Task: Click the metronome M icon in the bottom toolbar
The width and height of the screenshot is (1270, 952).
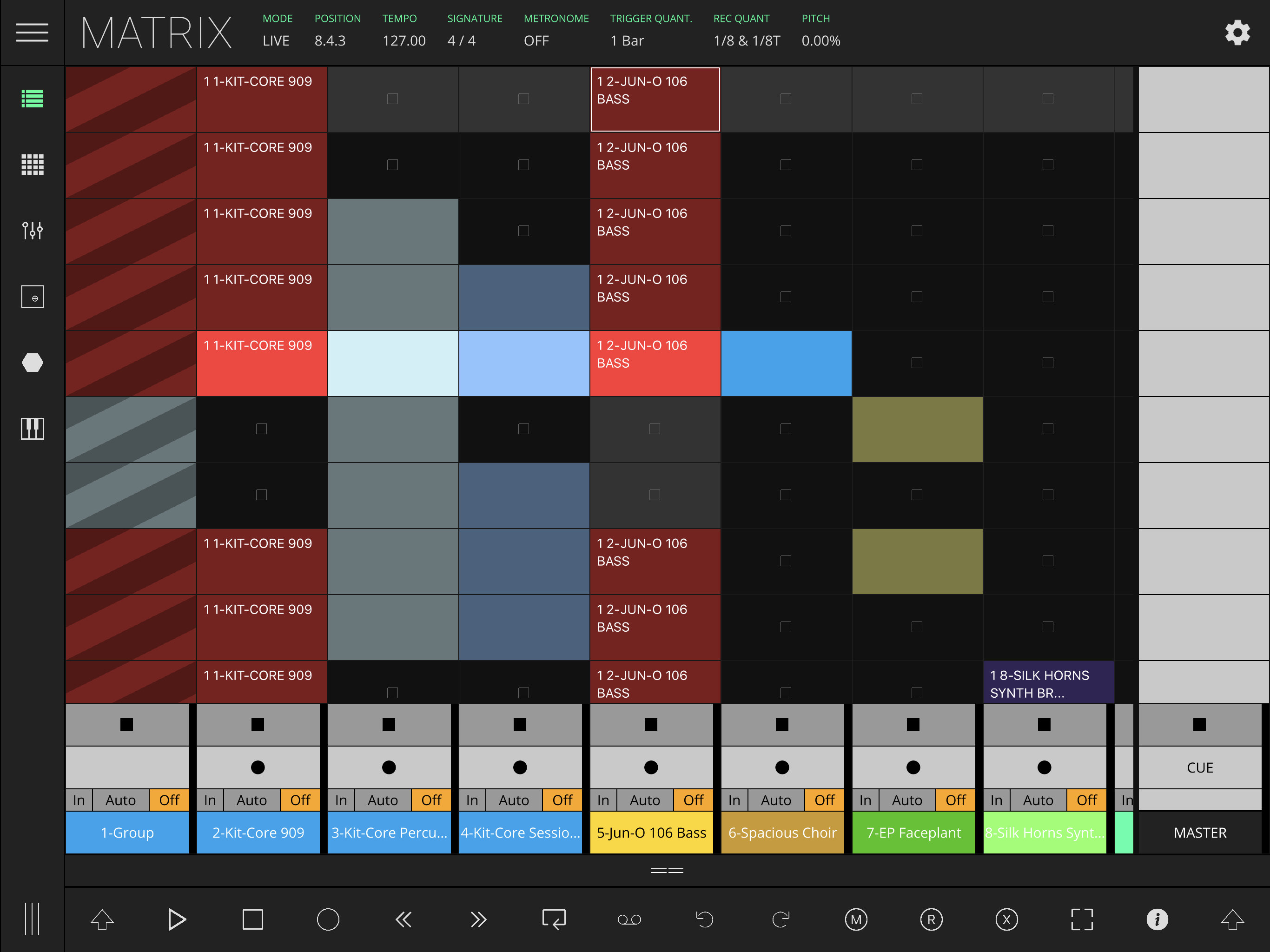Action: point(855,919)
